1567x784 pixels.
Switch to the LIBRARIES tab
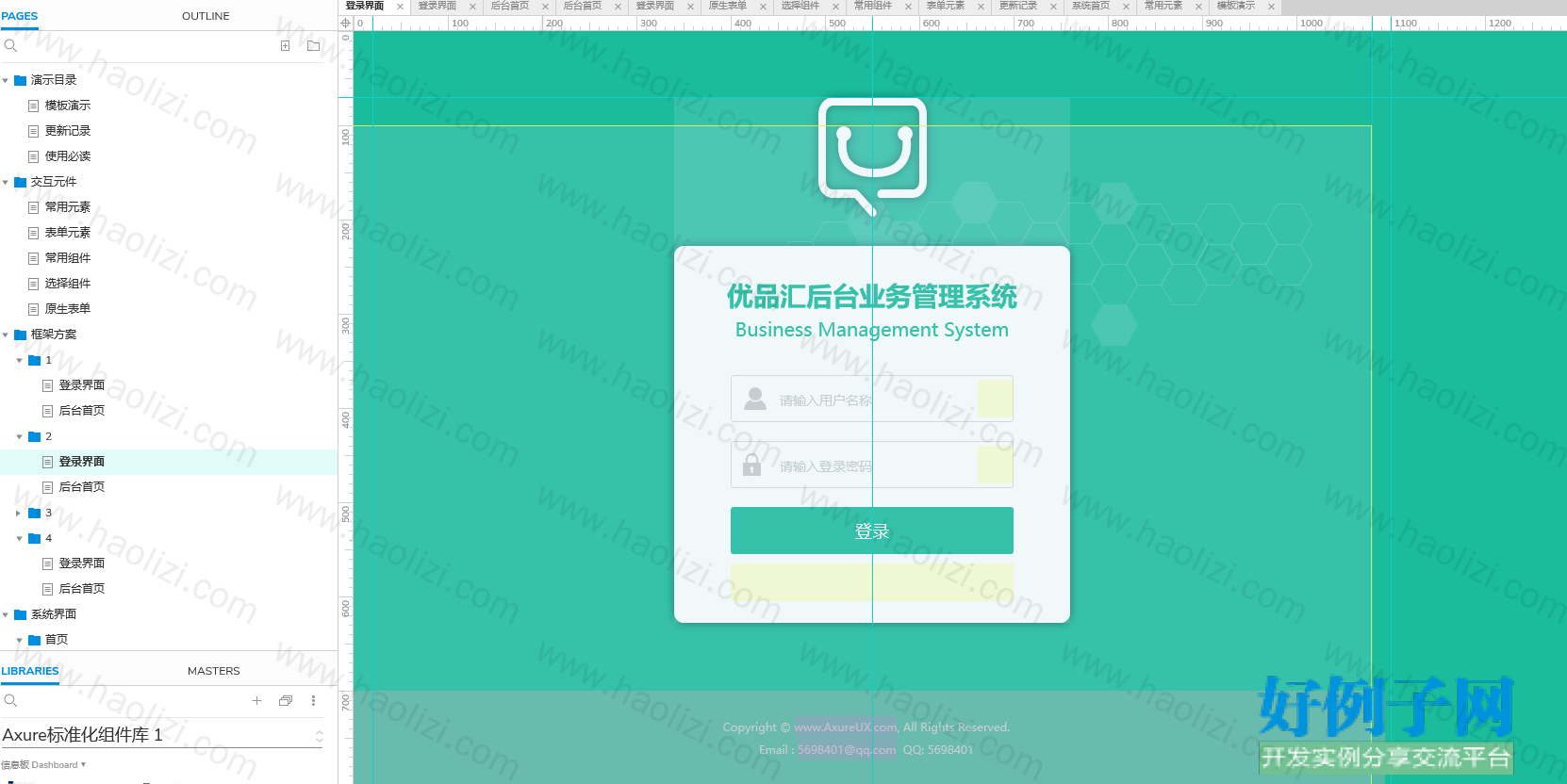pos(30,671)
